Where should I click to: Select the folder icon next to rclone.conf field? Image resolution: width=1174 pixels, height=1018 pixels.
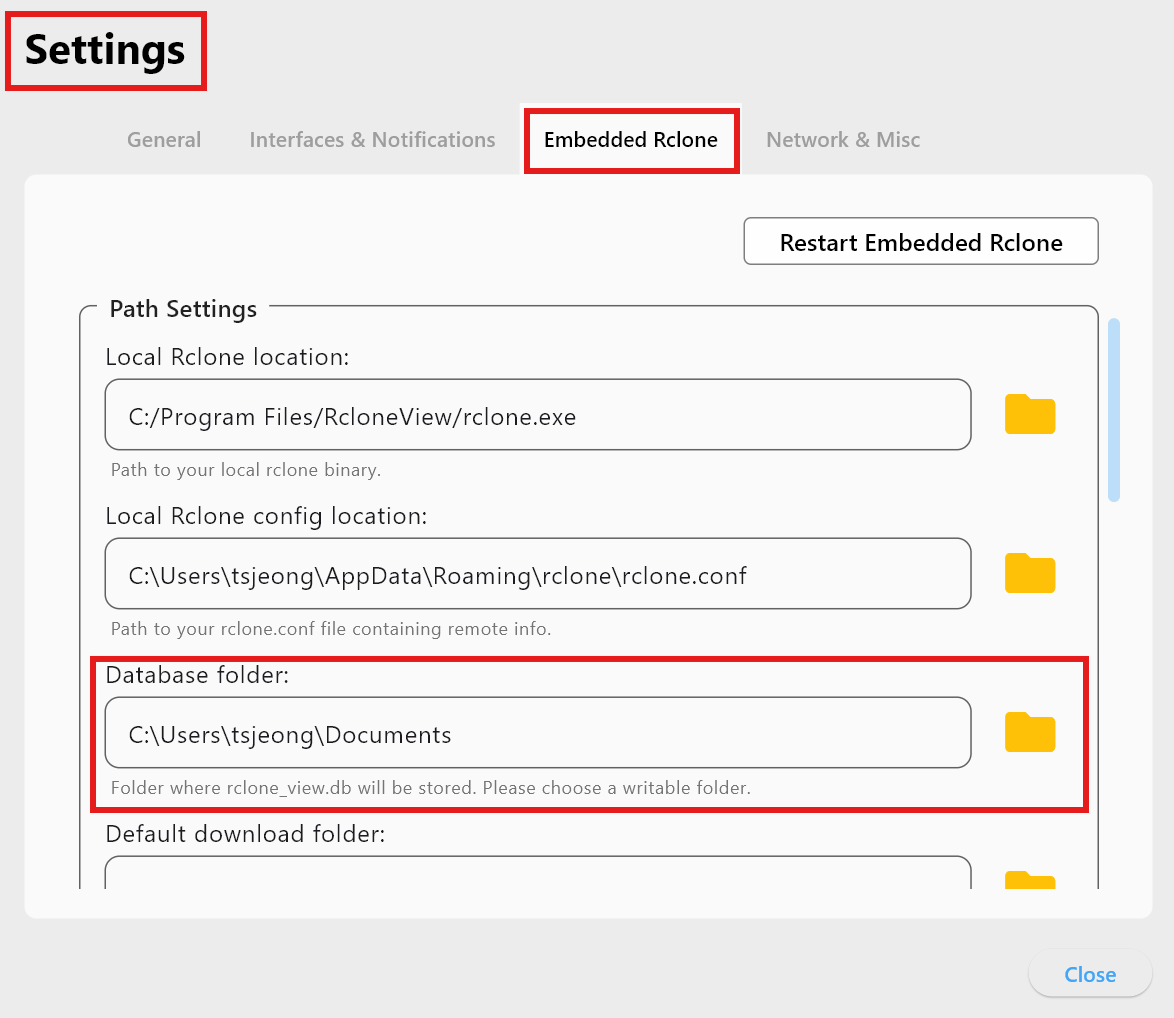1029,573
